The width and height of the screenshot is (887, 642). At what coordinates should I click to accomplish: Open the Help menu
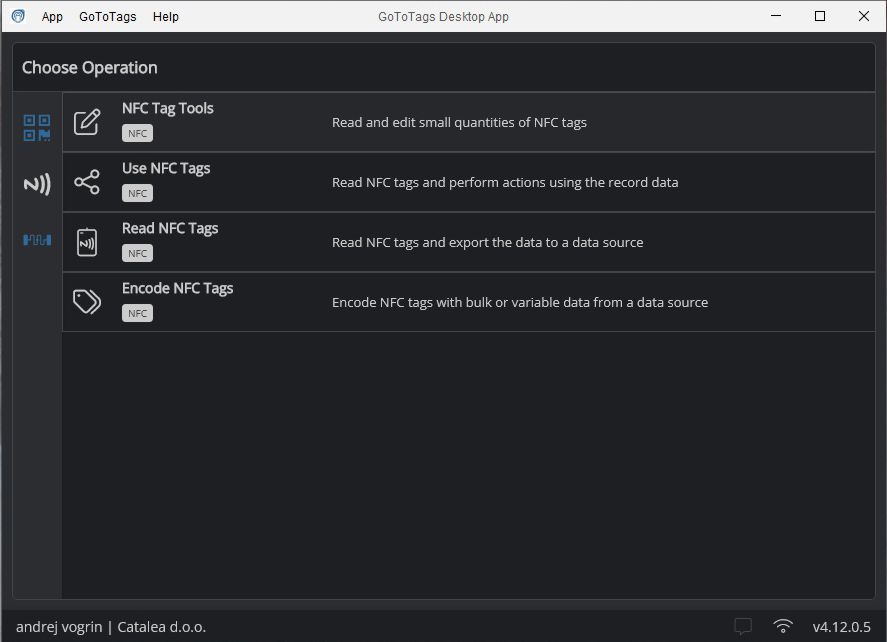click(166, 17)
